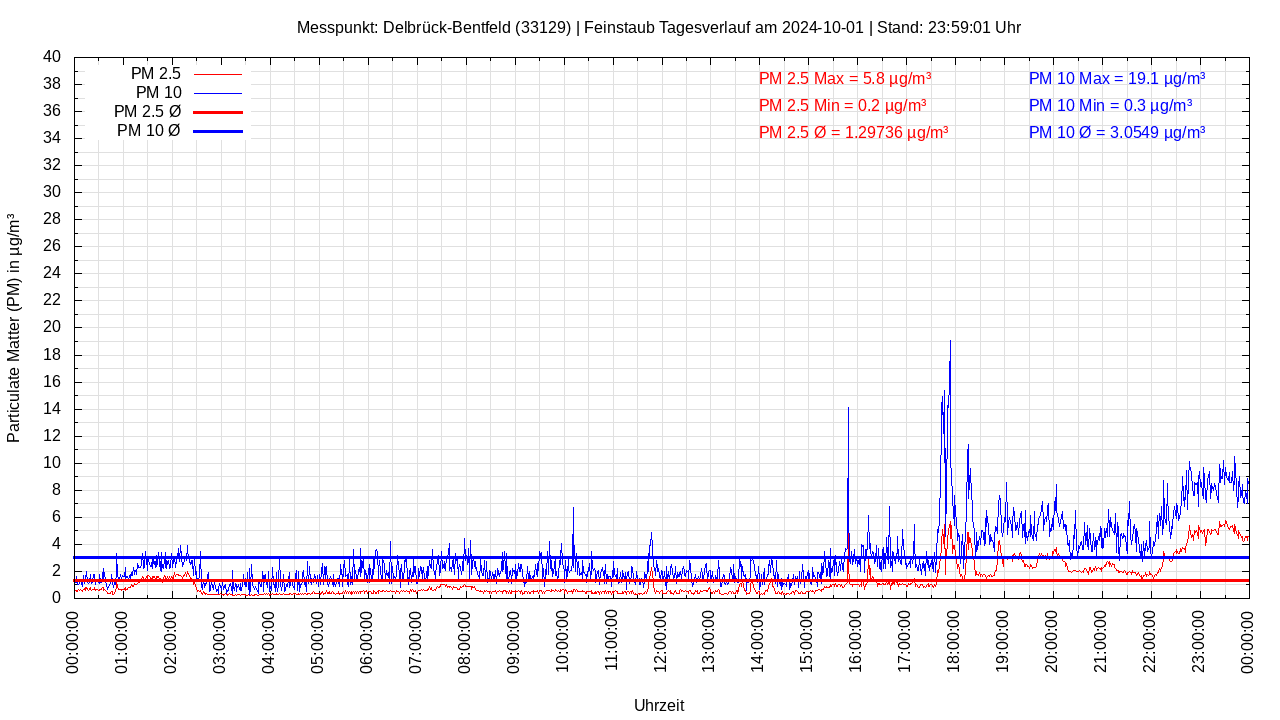Click the PM 10 Min = 0.3 µg/m³ text
1280x720 pixels.
point(1110,106)
